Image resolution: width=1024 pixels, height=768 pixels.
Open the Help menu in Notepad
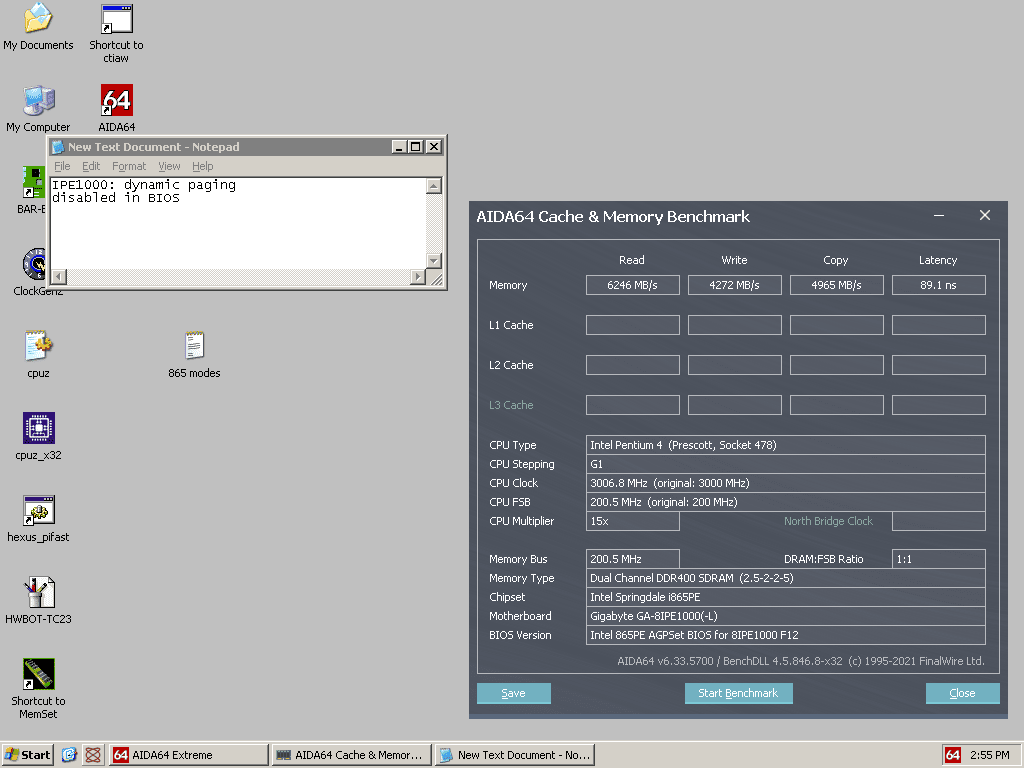202,166
